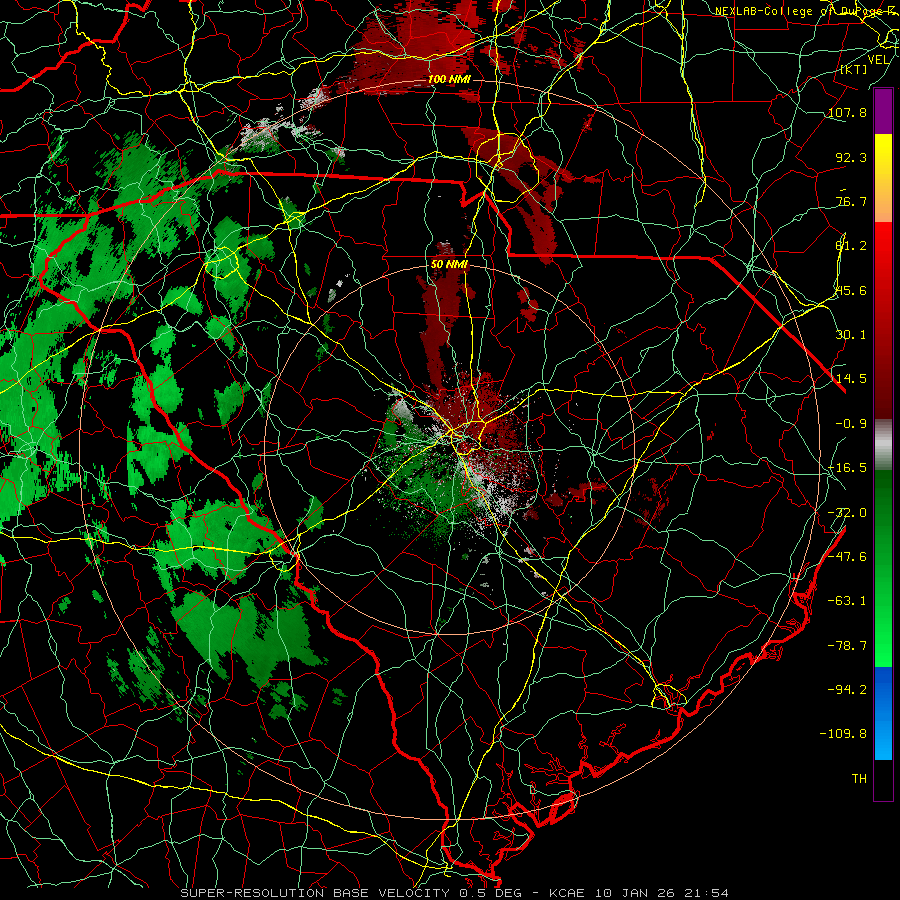
Task: Click the -32.0 legend value
Action: (x=847, y=513)
